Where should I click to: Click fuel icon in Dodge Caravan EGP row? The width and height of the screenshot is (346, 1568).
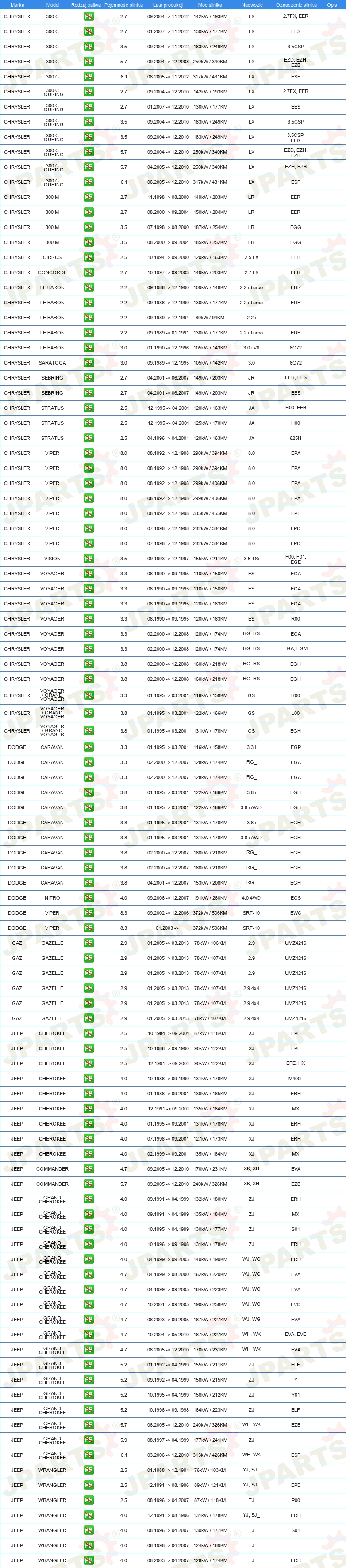pyautogui.click(x=89, y=748)
